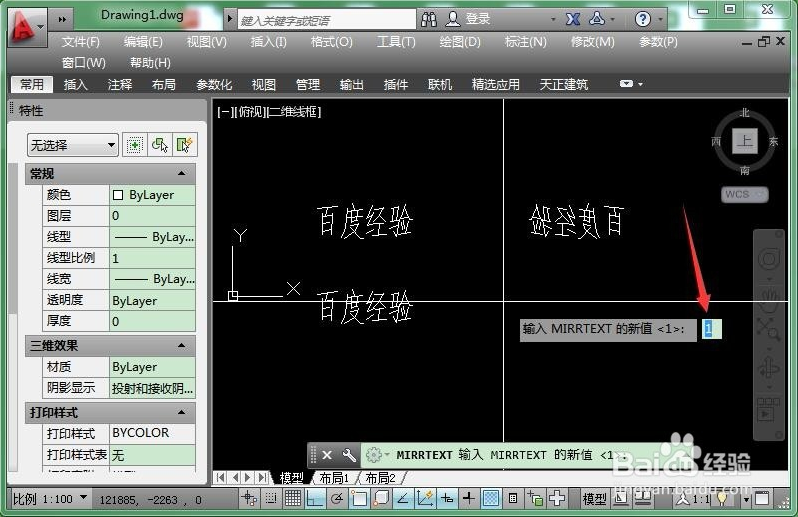Screen dimensions: 798x517
Task: Open the 文件(F) menu
Action: (x=80, y=42)
